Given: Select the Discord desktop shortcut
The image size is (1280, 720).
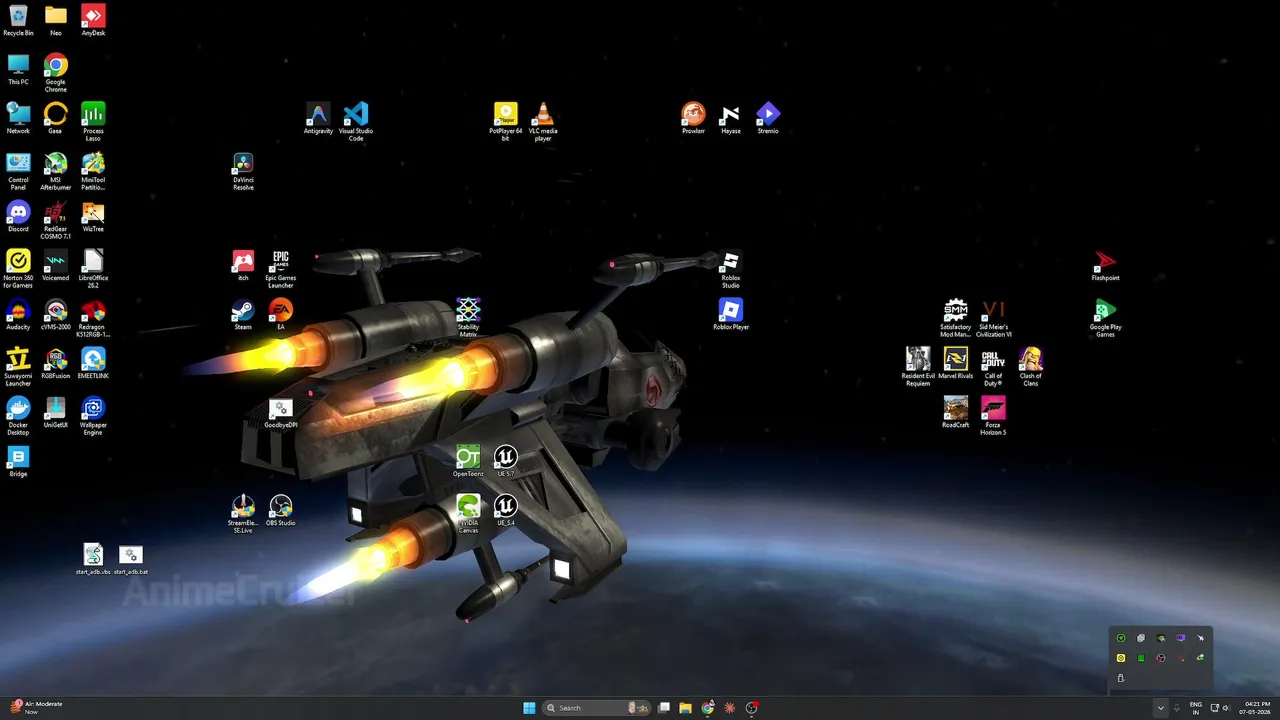Looking at the screenshot, I should coord(18,216).
